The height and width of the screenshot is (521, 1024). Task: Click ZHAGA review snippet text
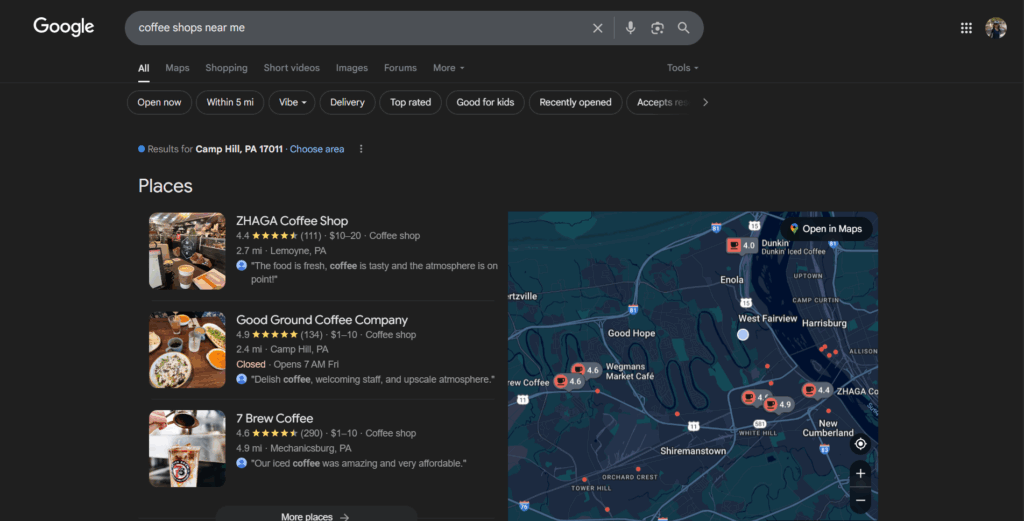tap(374, 272)
